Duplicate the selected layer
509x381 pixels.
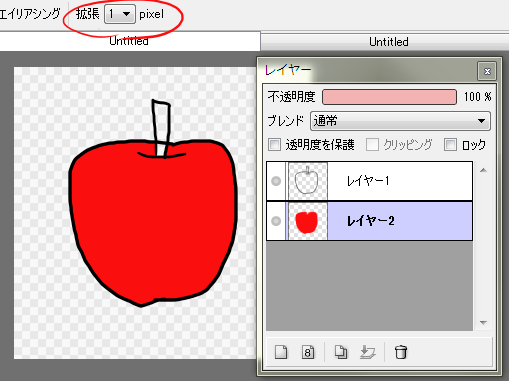[x=340, y=352]
